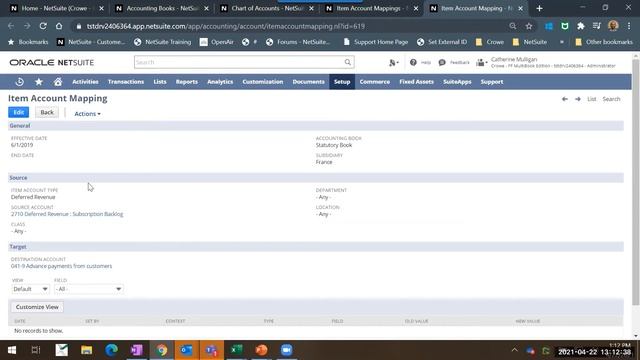Switch to Accounting Books browser tab
640x360 pixels.
[x=162, y=8]
